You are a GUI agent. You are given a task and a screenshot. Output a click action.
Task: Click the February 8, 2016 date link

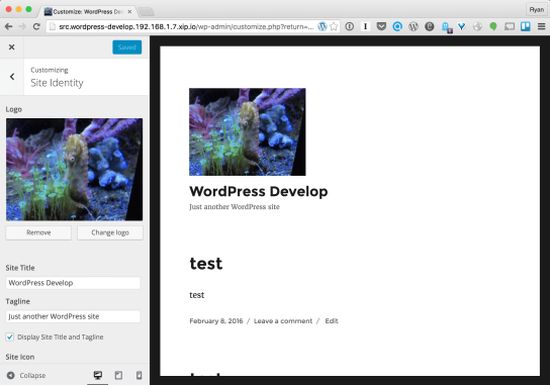pyautogui.click(x=216, y=321)
